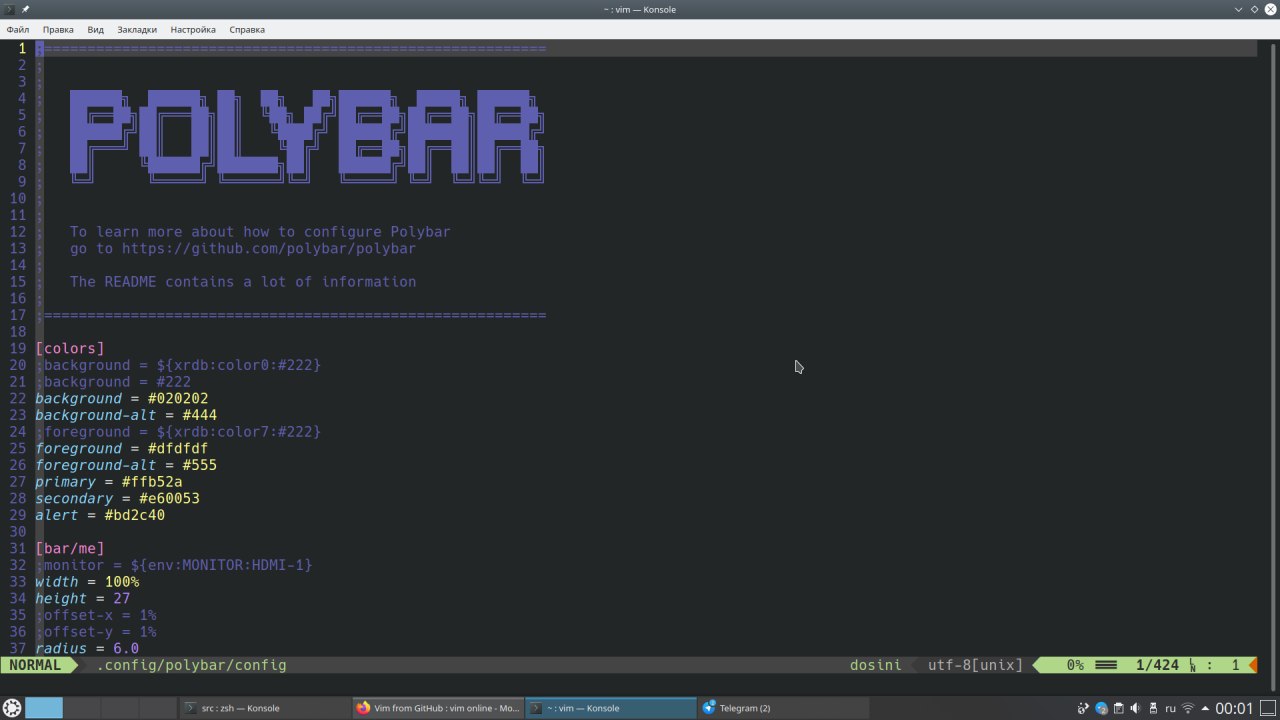Click the background value #020202
1280x720 pixels.
(x=178, y=398)
